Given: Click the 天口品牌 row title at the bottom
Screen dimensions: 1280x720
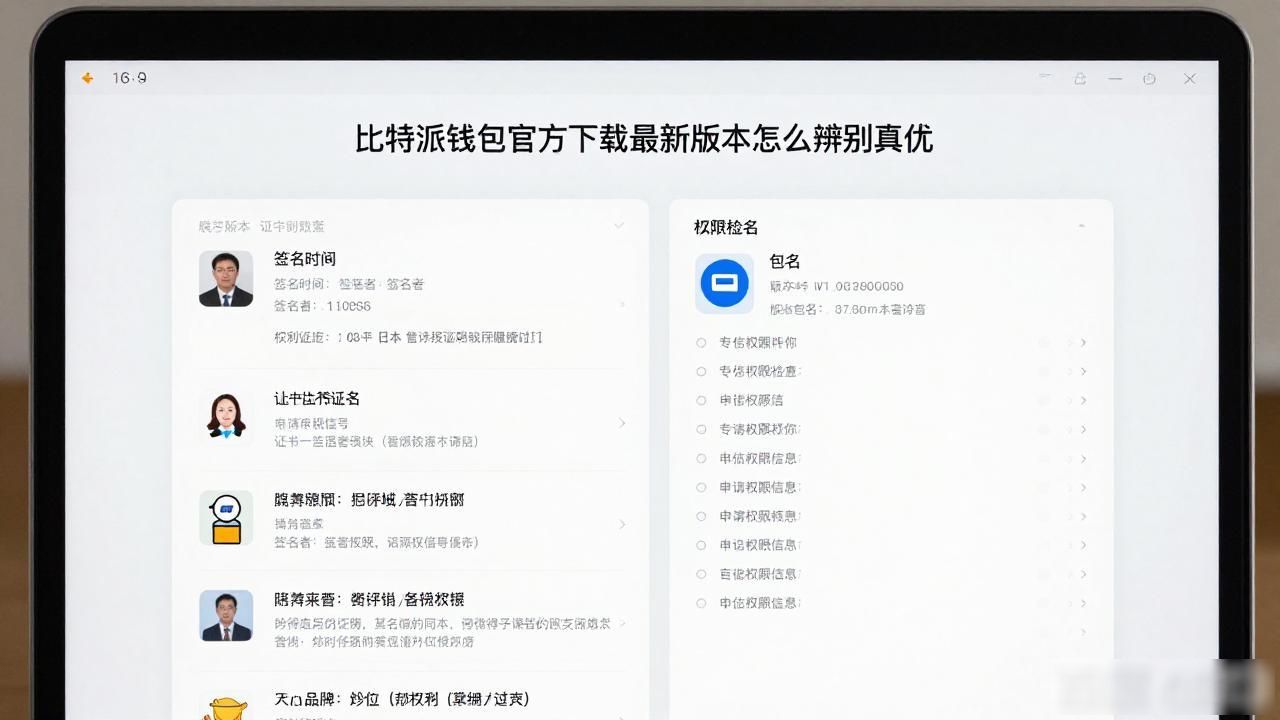Looking at the screenshot, I should (401, 699).
